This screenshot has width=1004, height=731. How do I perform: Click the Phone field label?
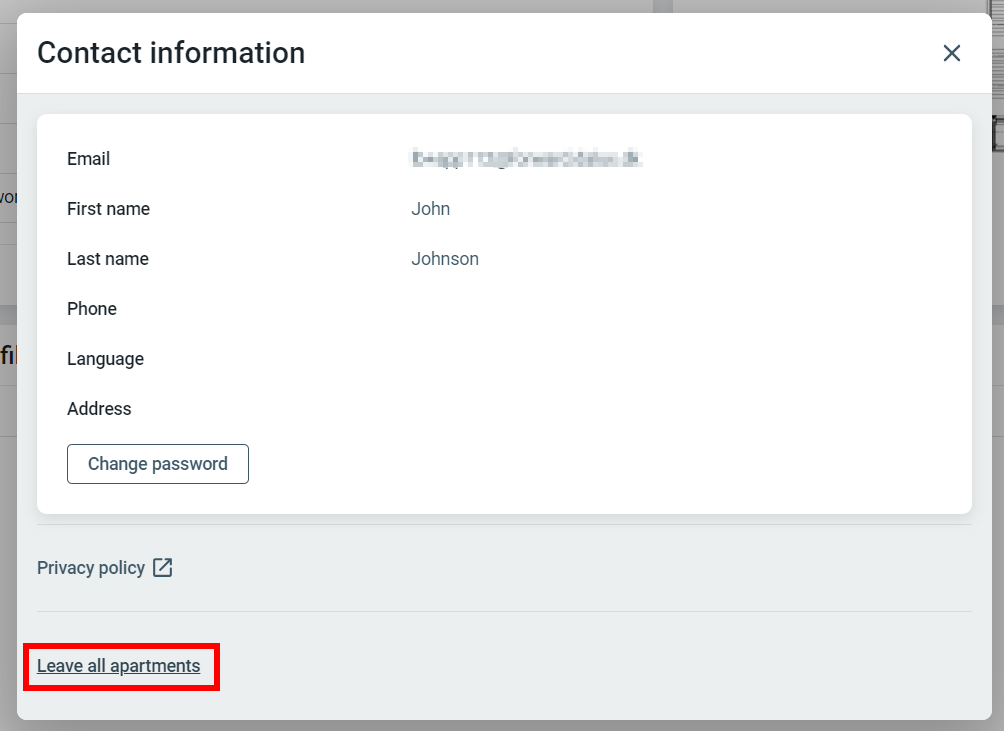pos(92,309)
